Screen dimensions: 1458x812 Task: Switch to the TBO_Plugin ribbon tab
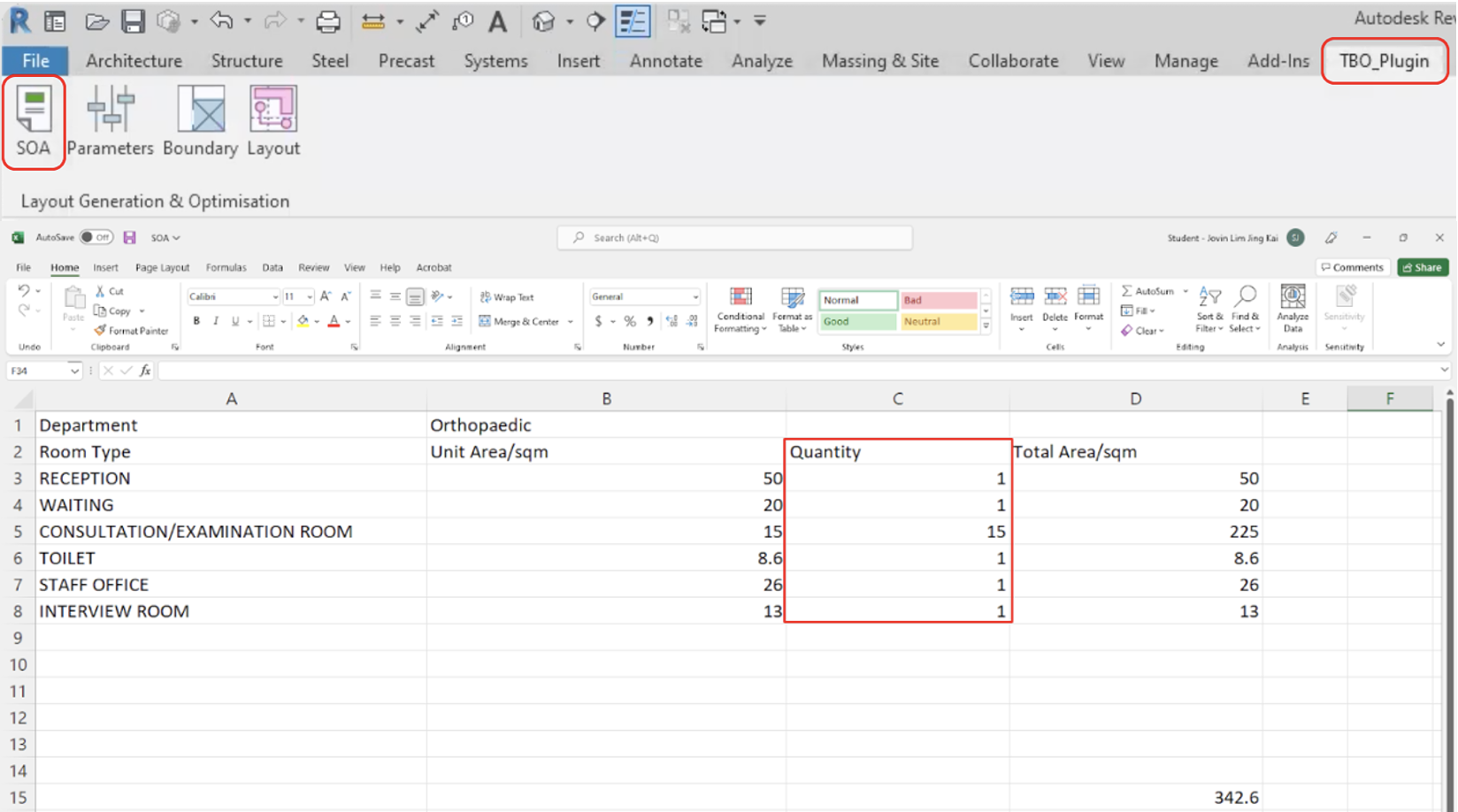click(x=1383, y=61)
